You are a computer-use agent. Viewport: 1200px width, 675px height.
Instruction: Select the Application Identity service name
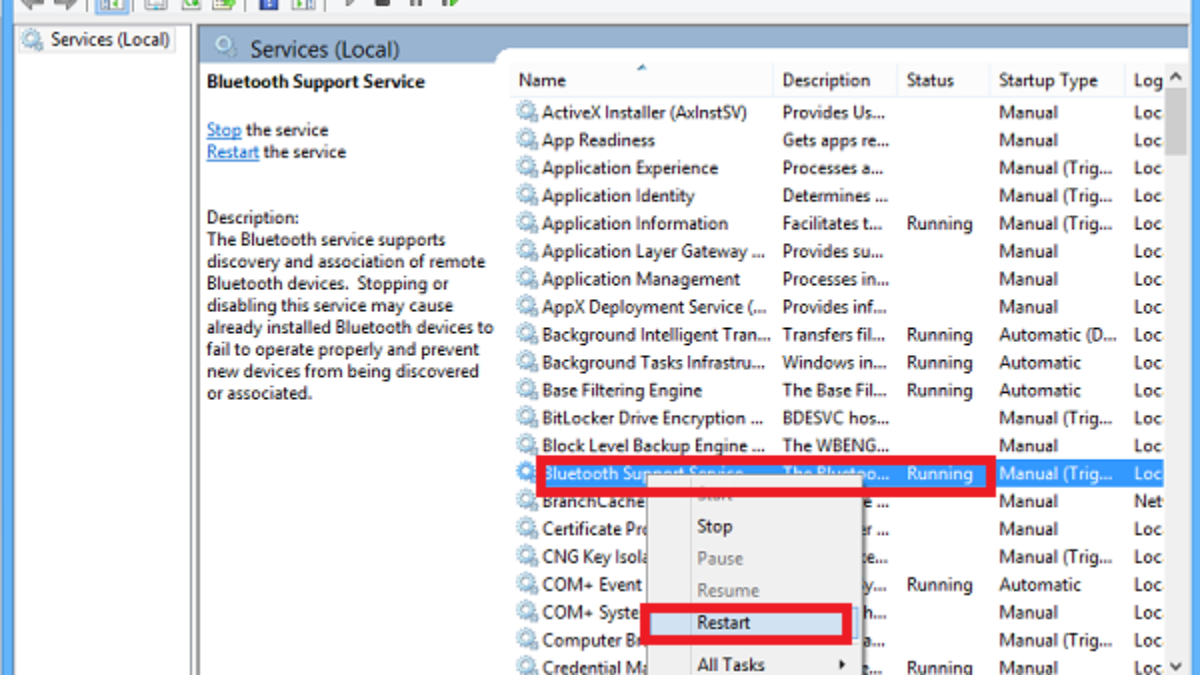[618, 196]
